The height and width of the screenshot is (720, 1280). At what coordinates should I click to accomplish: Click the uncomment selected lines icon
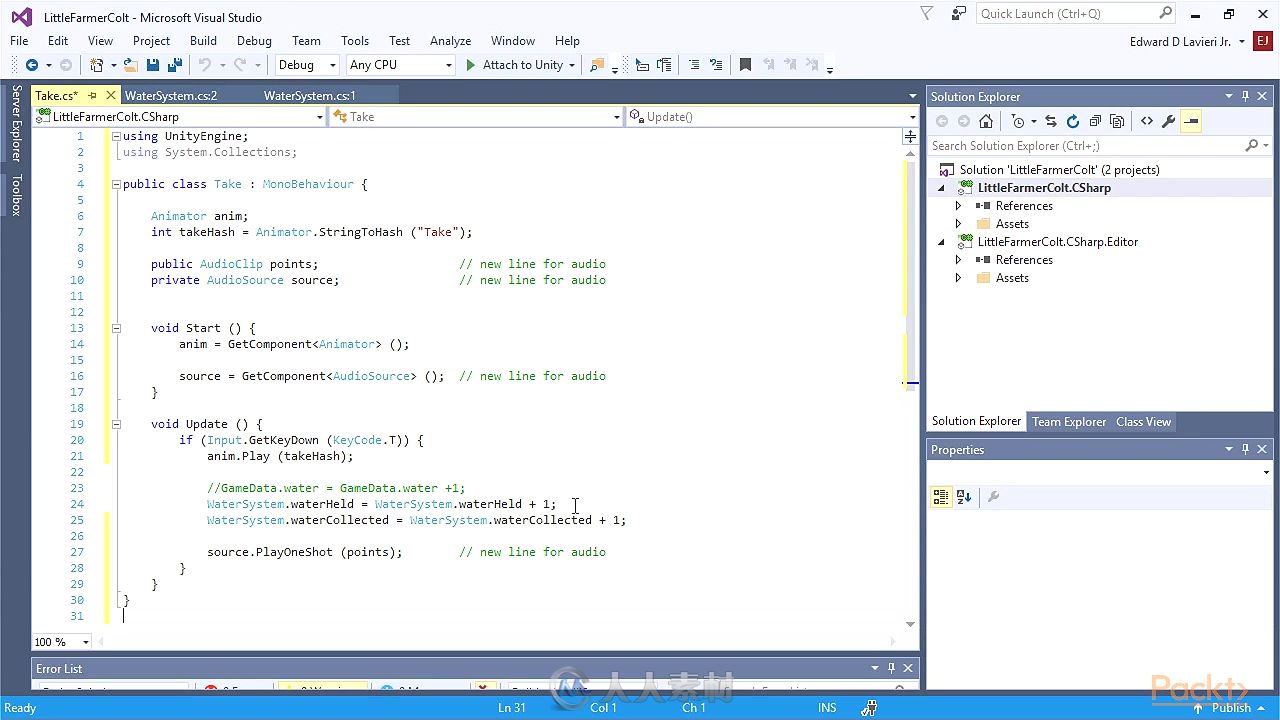tap(716, 65)
